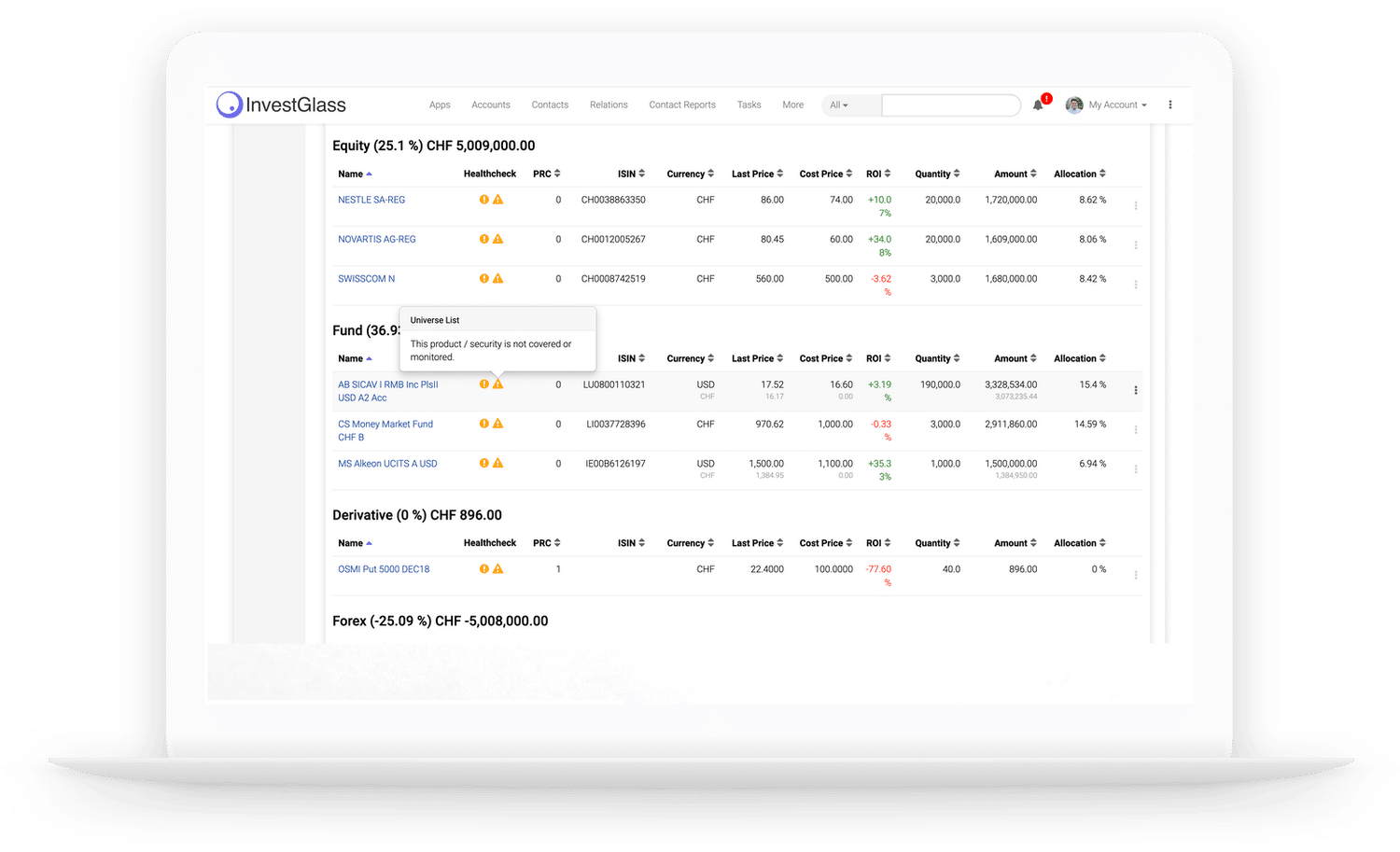Screen dimensions: 1400x852
Task: Go to Accounts in navigation
Action: point(491,105)
